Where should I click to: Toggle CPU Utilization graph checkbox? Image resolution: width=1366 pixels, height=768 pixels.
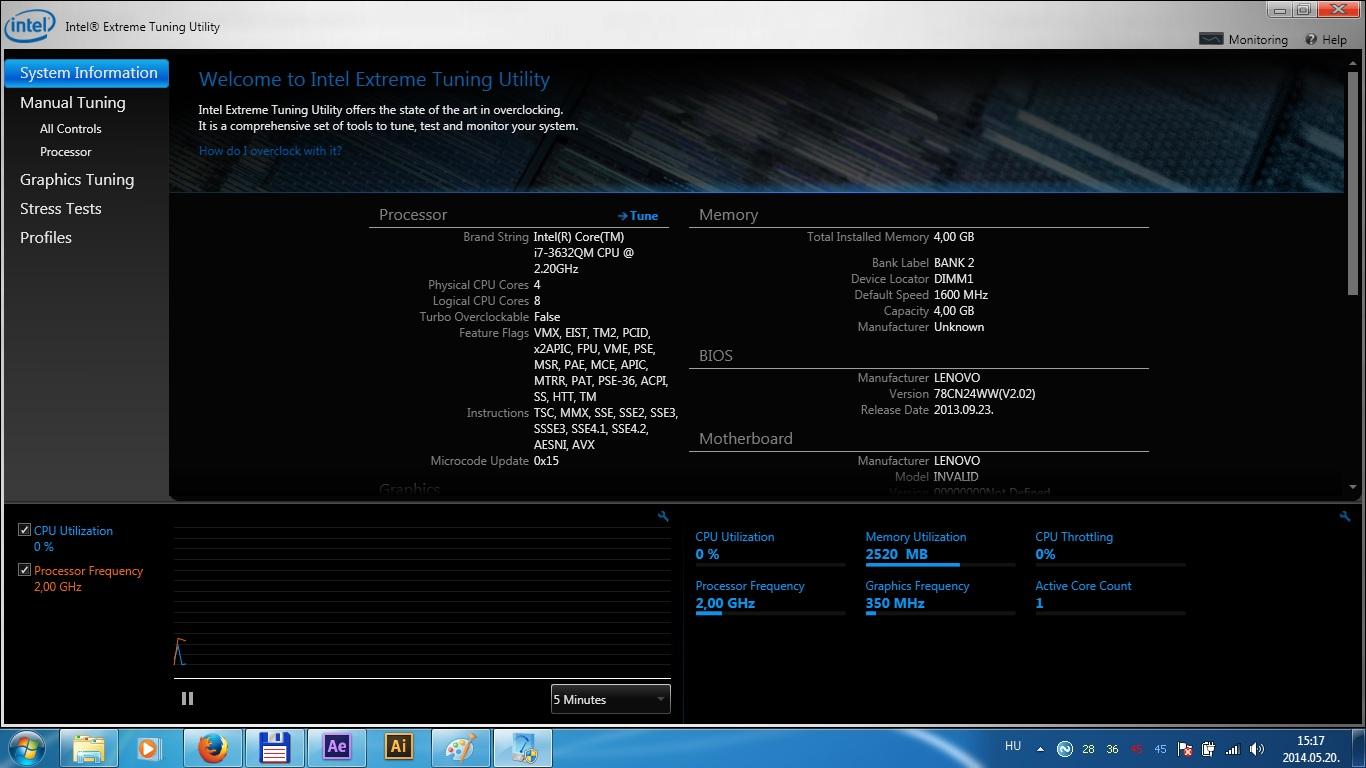tap(24, 530)
